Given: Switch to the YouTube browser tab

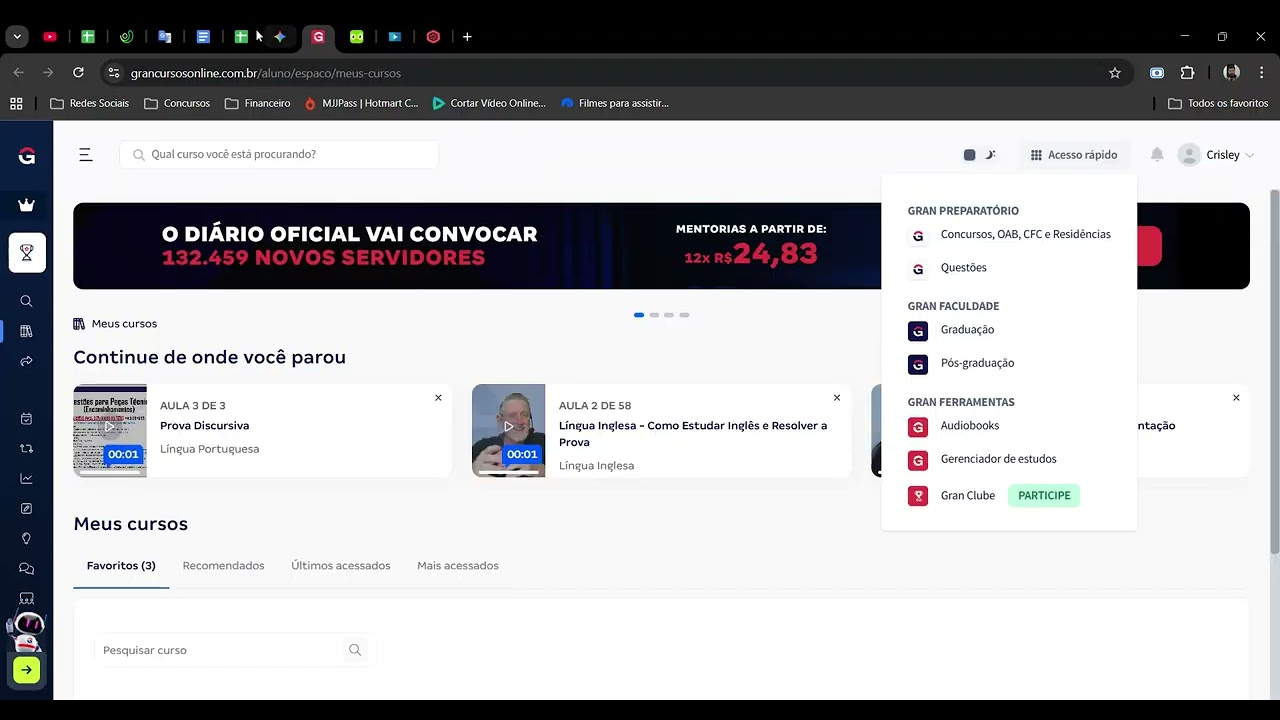Looking at the screenshot, I should [x=50, y=37].
